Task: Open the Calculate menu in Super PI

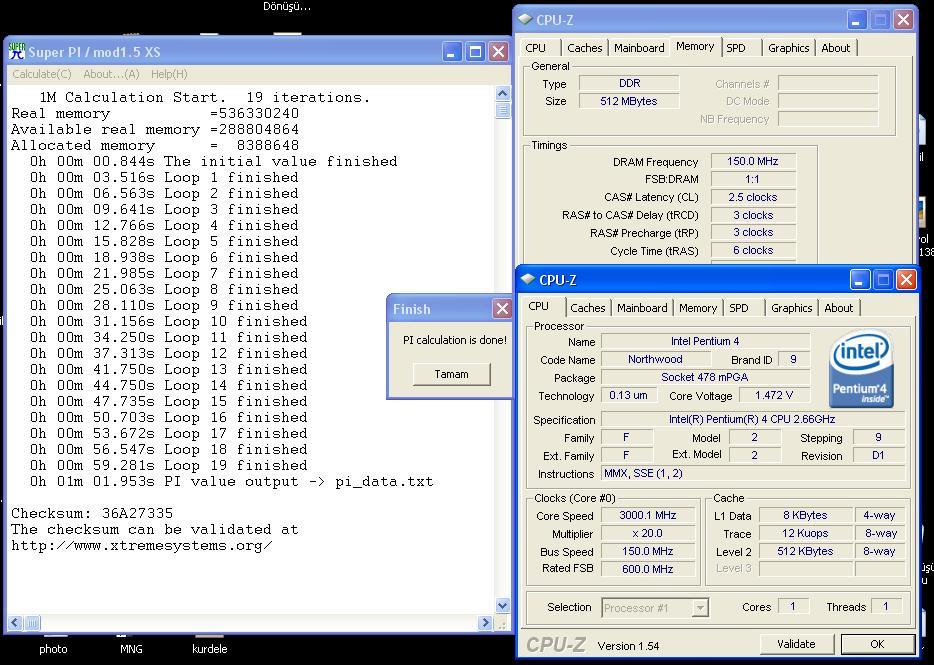Action: 42,74
